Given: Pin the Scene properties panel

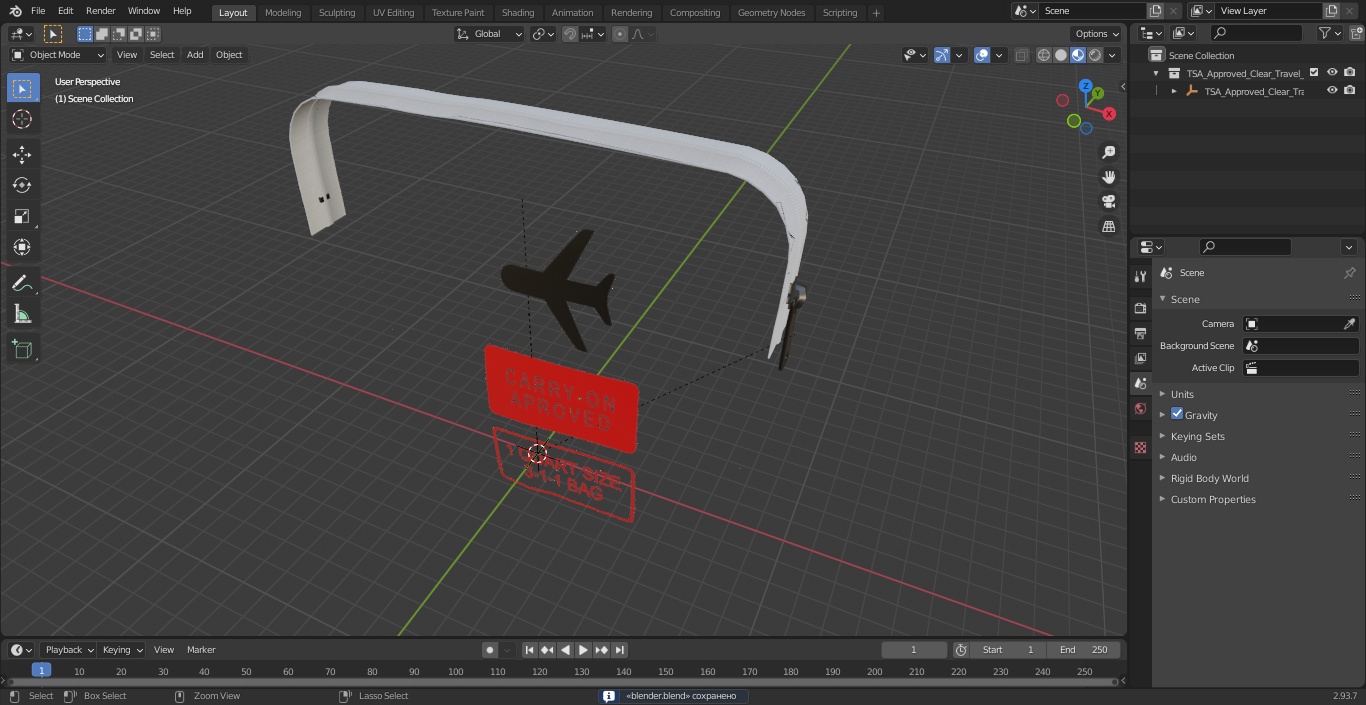Looking at the screenshot, I should pos(1349,273).
